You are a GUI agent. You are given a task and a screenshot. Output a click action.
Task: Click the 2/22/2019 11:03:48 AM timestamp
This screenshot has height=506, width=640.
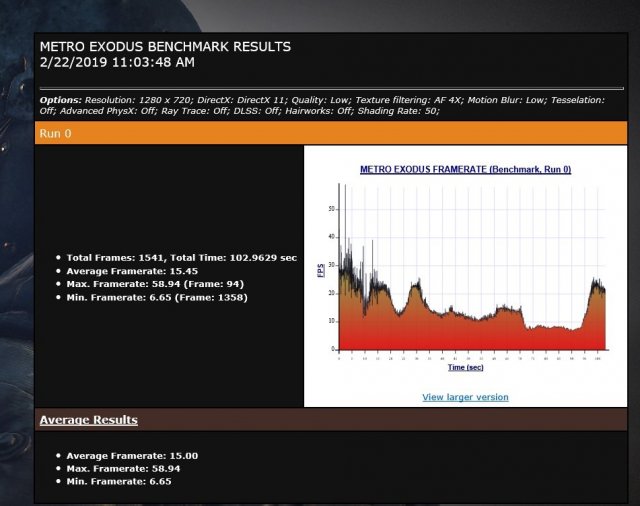(117, 62)
